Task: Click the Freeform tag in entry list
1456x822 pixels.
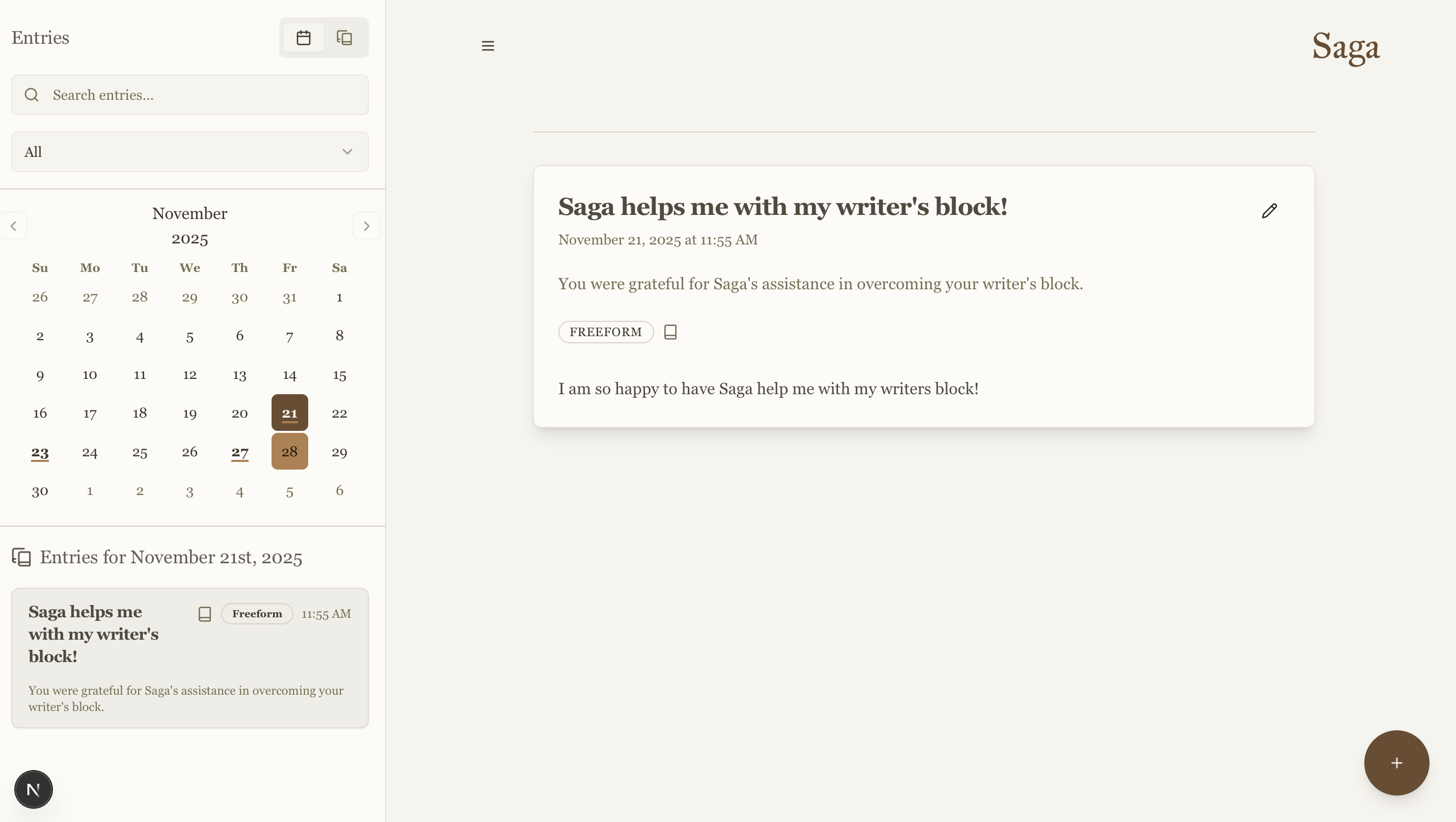Action: tap(257, 614)
